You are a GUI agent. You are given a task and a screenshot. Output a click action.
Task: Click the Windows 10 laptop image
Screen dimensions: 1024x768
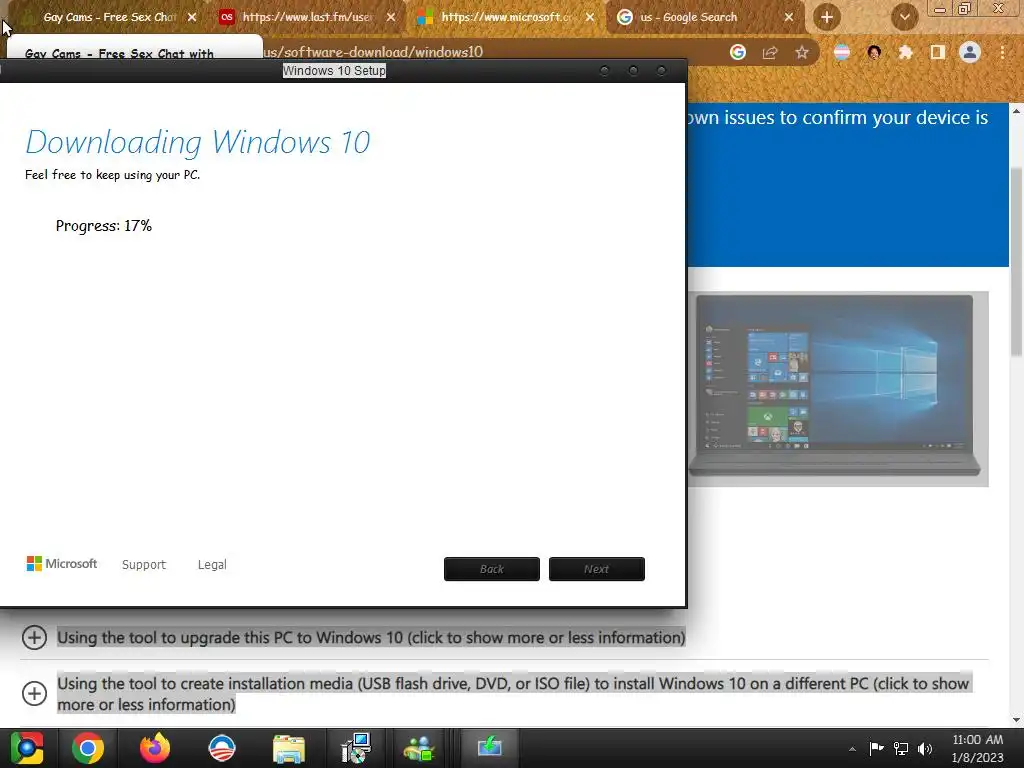pos(838,389)
